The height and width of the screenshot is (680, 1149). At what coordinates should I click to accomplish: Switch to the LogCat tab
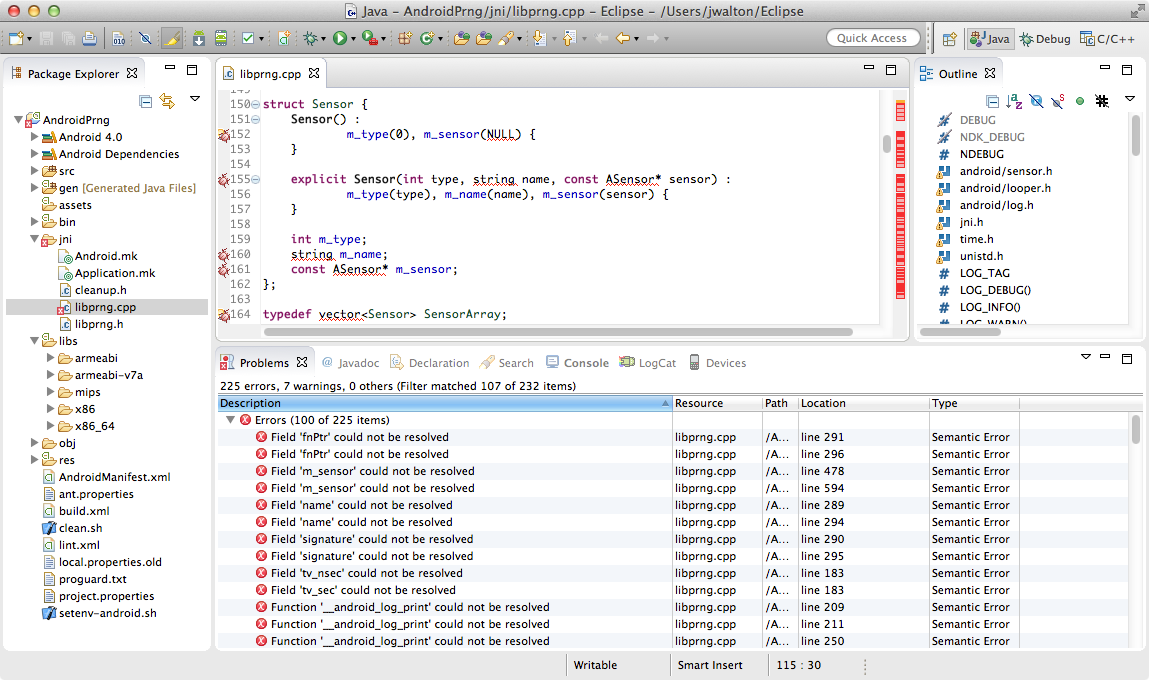pyautogui.click(x=656, y=363)
